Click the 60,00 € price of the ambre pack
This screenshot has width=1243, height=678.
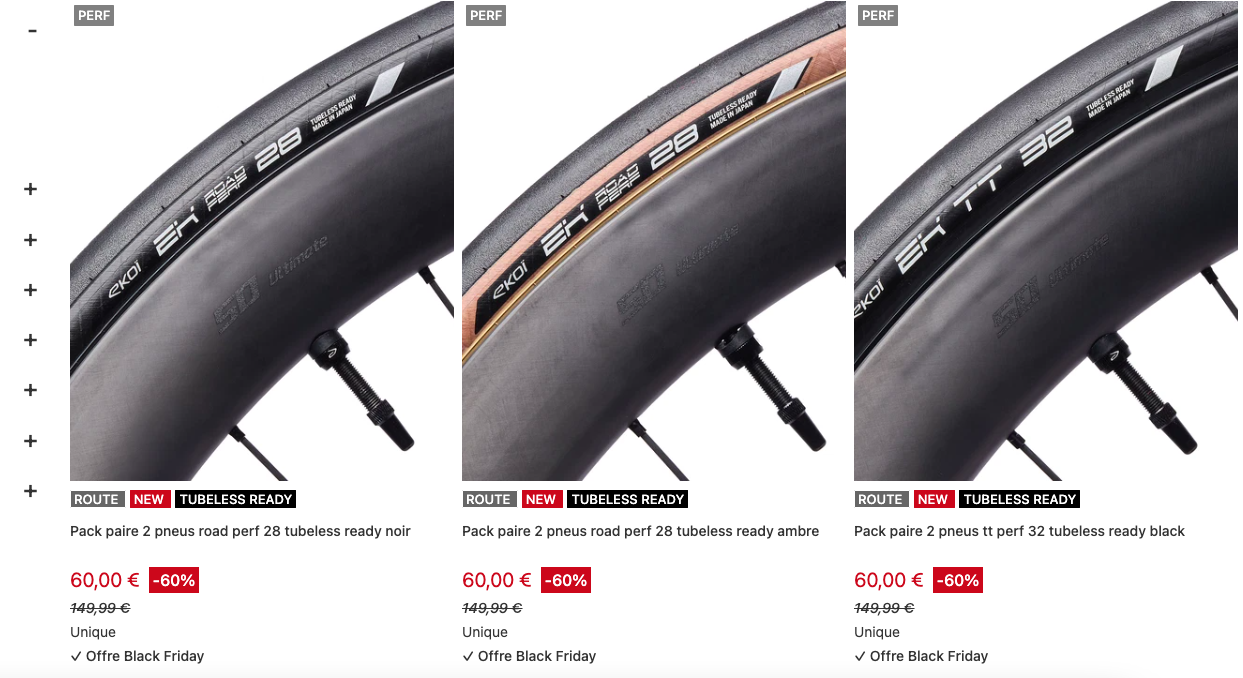pos(497,580)
